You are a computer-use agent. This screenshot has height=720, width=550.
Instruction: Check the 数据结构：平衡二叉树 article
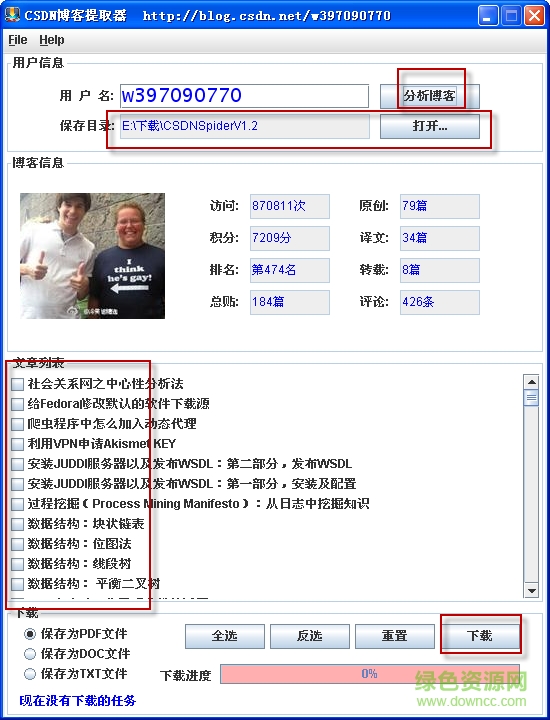pos(17,584)
